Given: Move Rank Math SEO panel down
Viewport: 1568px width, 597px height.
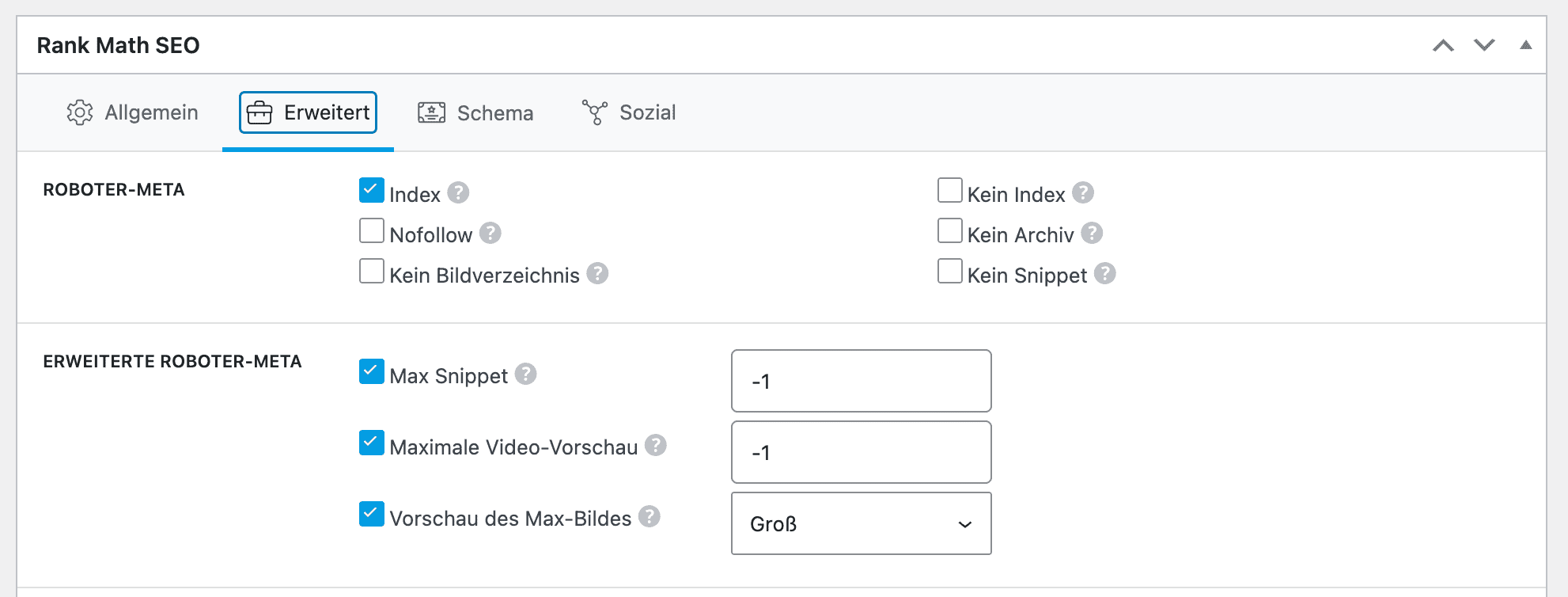Looking at the screenshot, I should click(1484, 45).
